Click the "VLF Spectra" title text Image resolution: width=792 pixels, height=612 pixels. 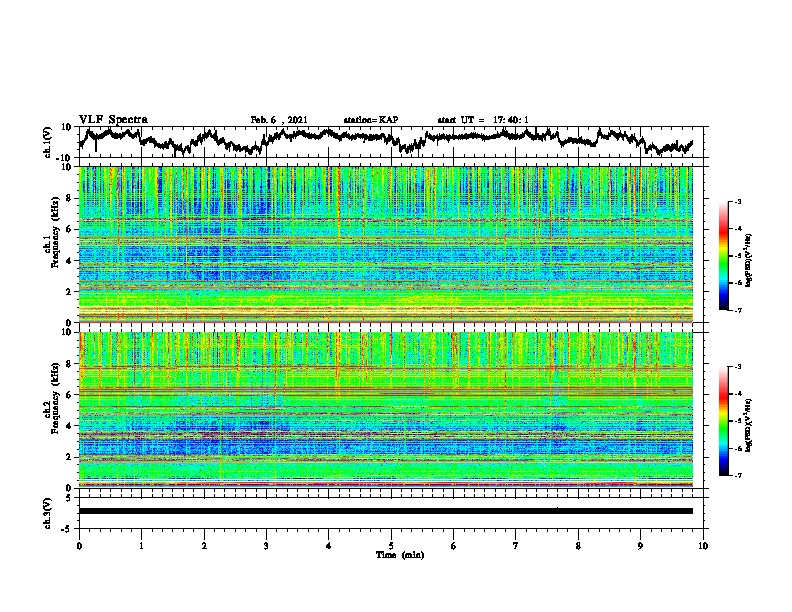(x=113, y=120)
